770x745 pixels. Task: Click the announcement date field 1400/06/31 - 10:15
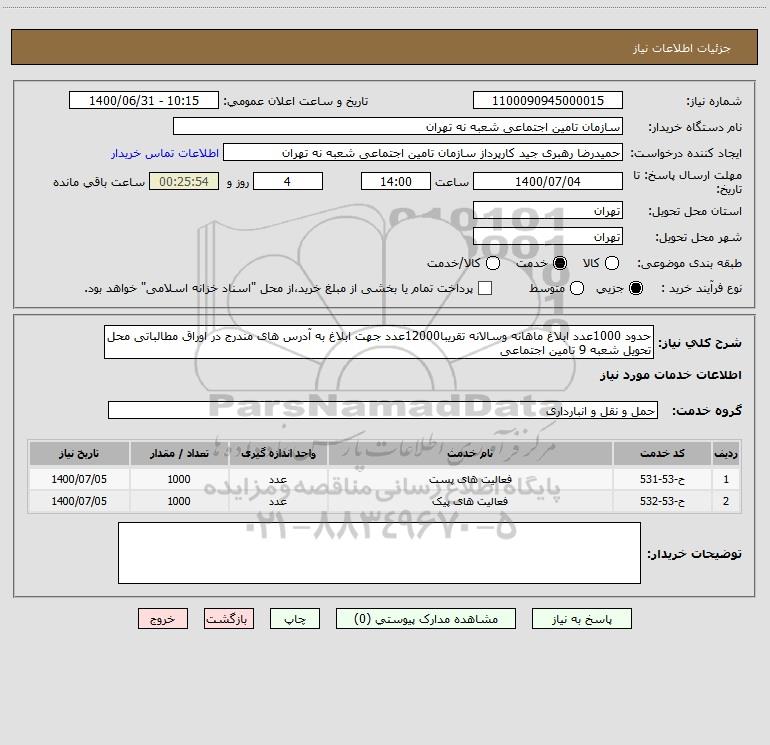coord(144,101)
